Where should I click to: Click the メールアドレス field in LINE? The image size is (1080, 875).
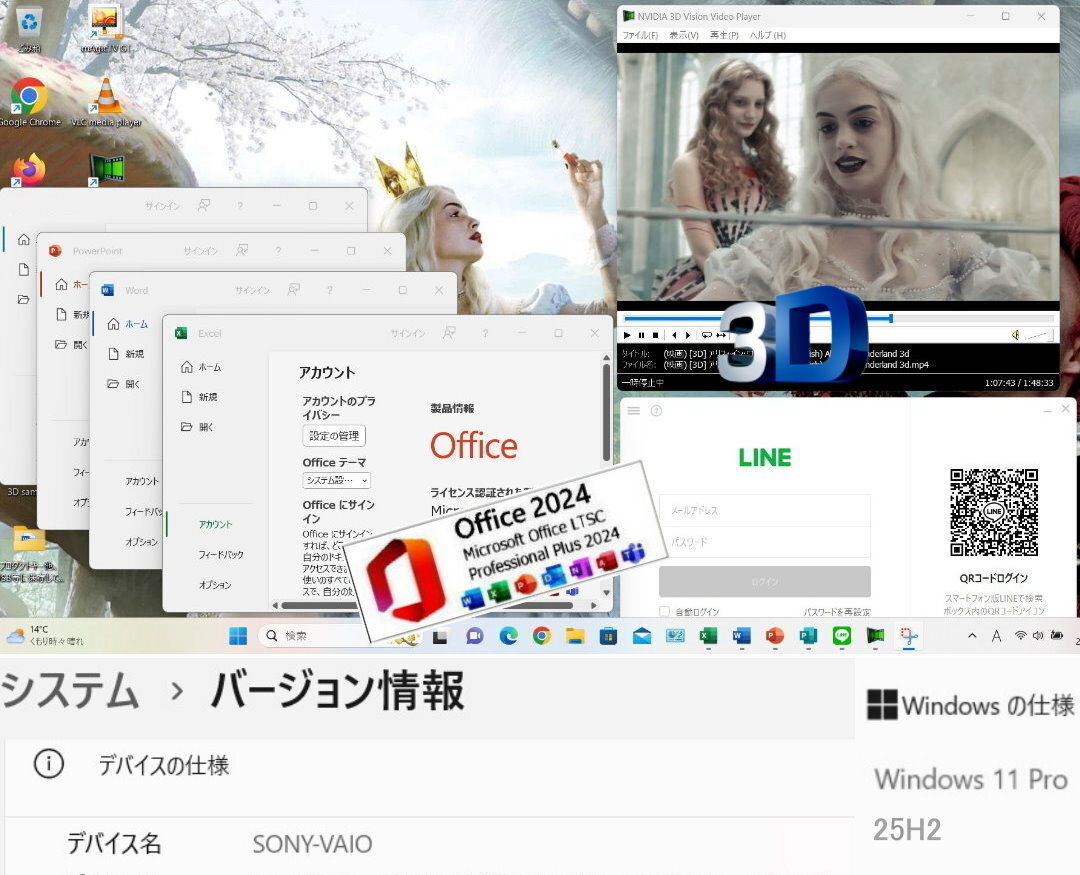tap(765, 511)
